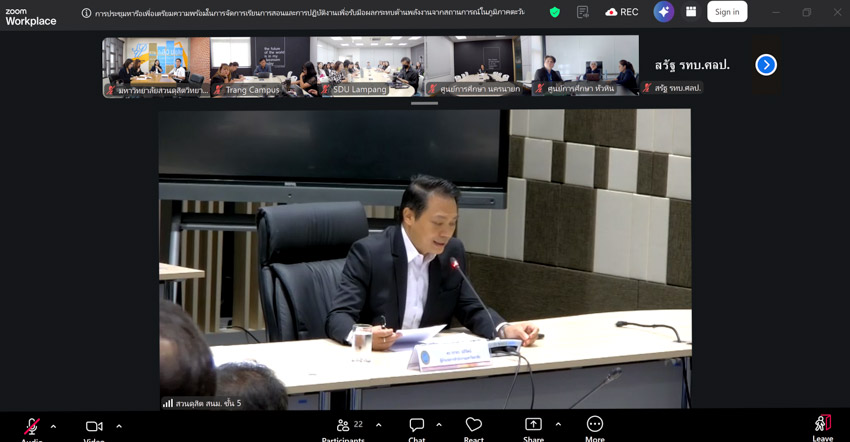Open the meeting notes icon
The width and height of the screenshot is (850, 442).
click(x=583, y=12)
